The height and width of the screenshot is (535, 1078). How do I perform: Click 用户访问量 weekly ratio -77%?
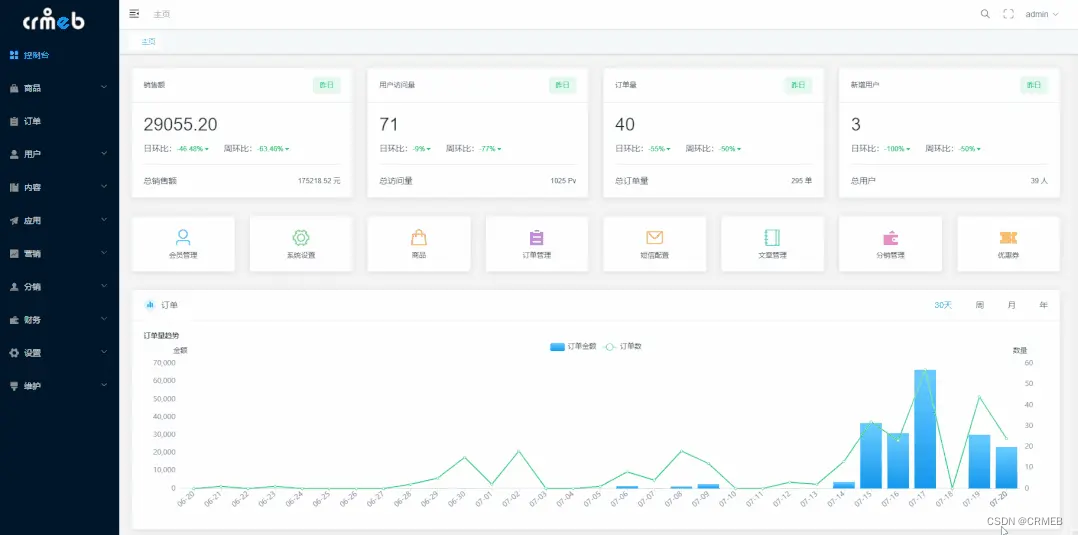tap(491, 149)
